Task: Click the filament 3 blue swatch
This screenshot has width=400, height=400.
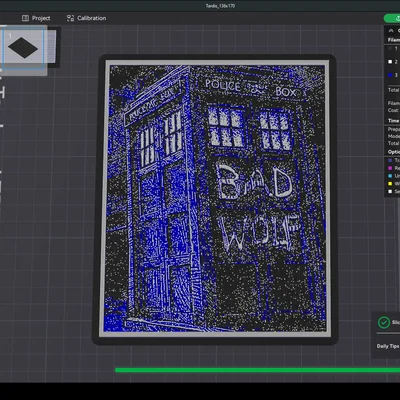Action: click(390, 75)
